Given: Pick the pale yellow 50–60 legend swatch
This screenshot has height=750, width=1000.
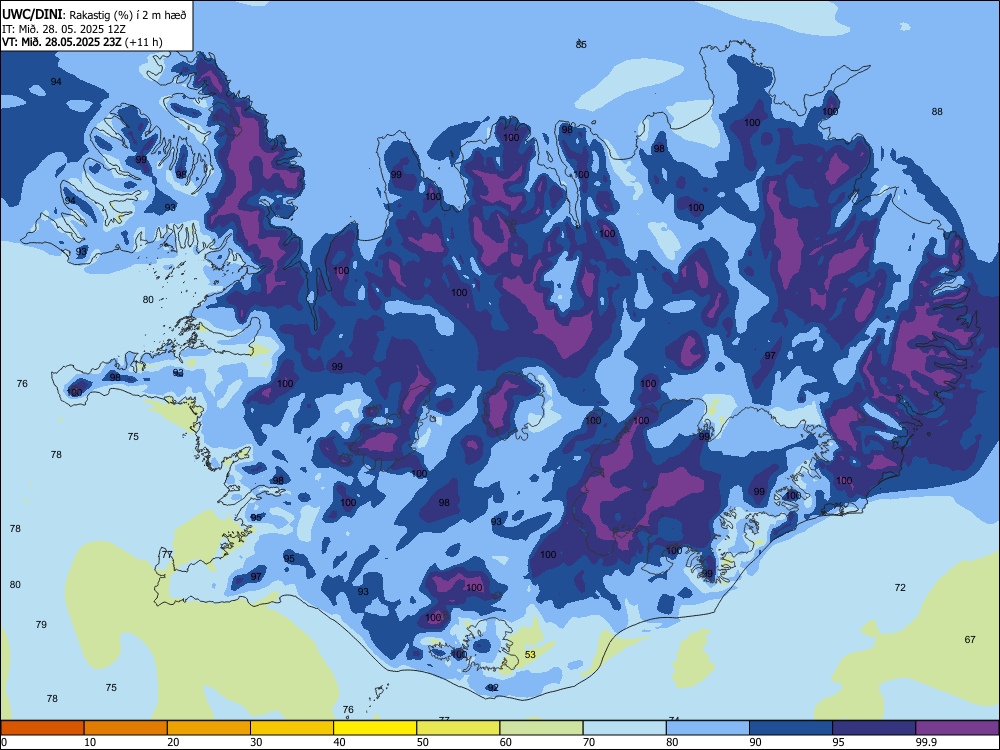Looking at the screenshot, I should coord(459,728).
